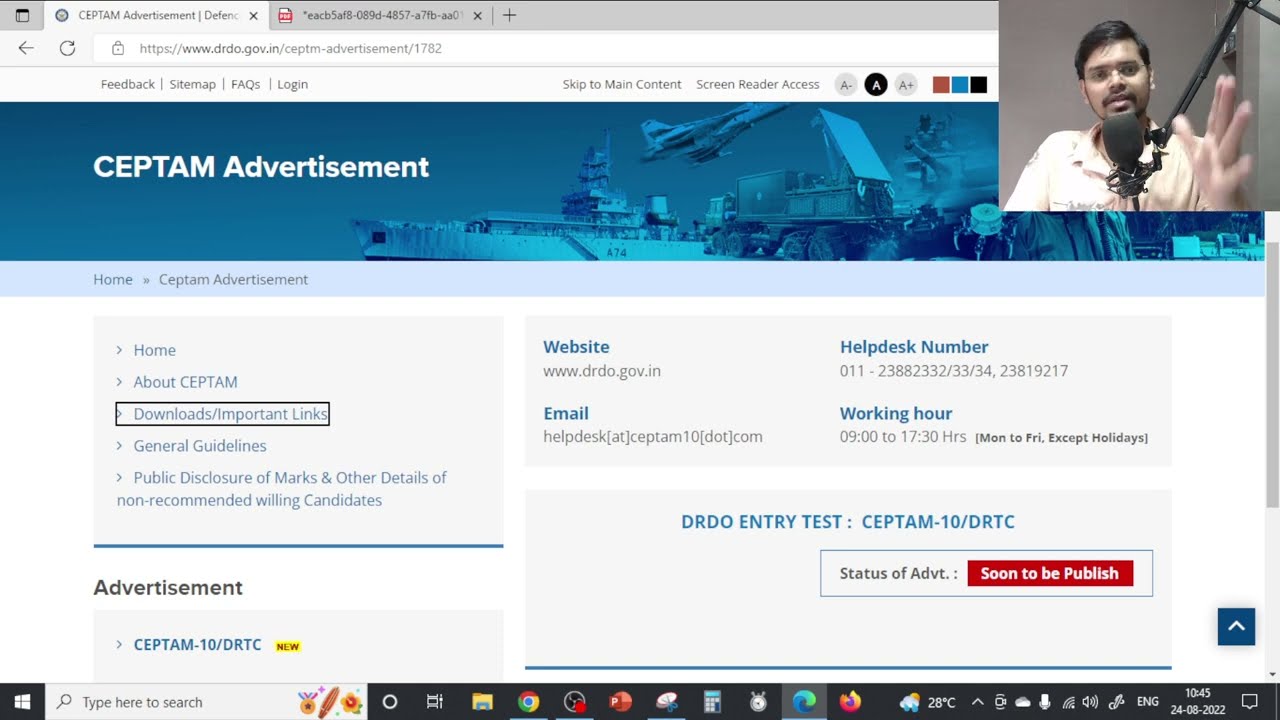Screen dimensions: 1280x720
Task: Open the Wi-Fi network tray icon
Action: pos(1068,702)
